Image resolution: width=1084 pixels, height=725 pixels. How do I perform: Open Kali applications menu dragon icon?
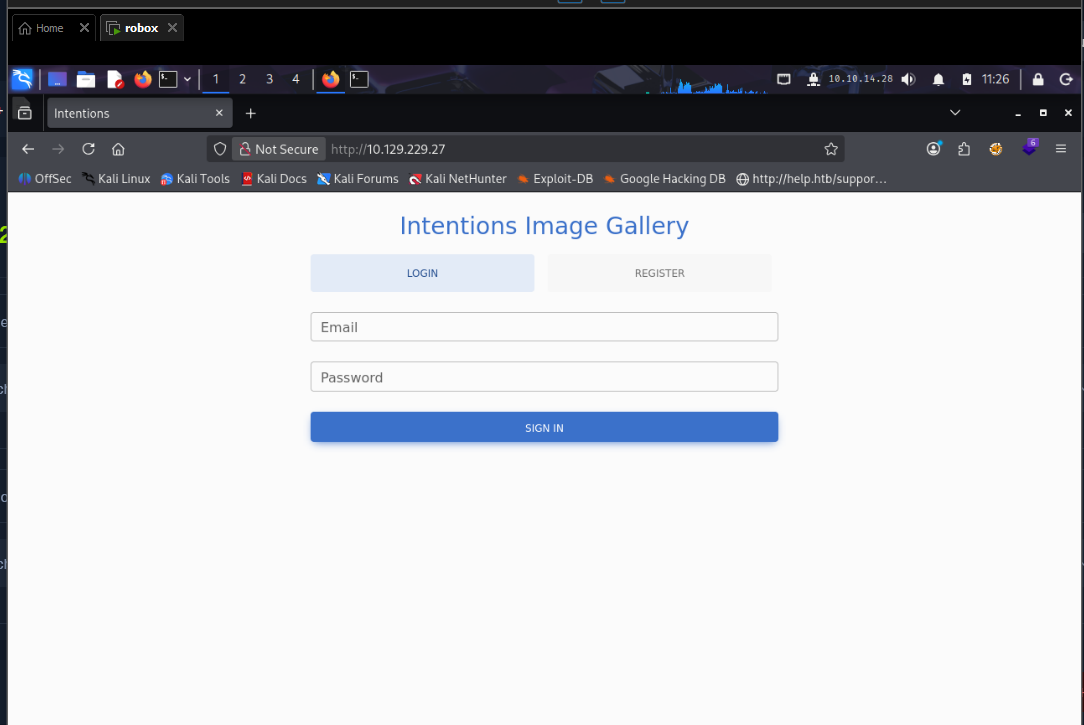(x=22, y=79)
